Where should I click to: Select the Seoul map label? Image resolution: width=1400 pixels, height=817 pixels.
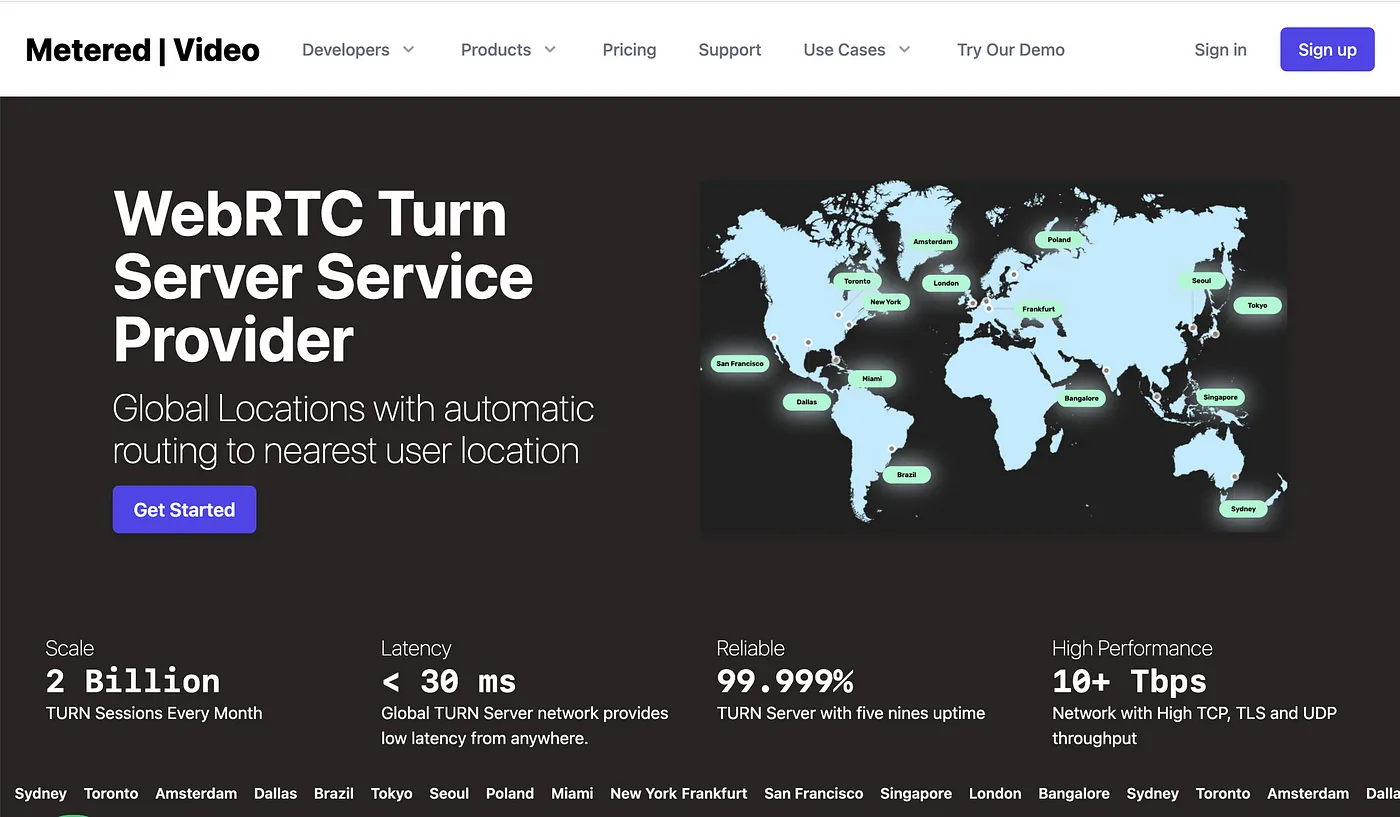[1201, 281]
